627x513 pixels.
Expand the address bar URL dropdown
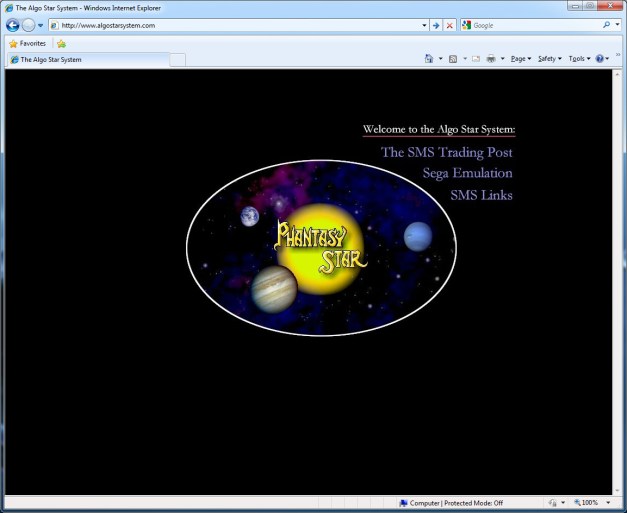(x=424, y=25)
